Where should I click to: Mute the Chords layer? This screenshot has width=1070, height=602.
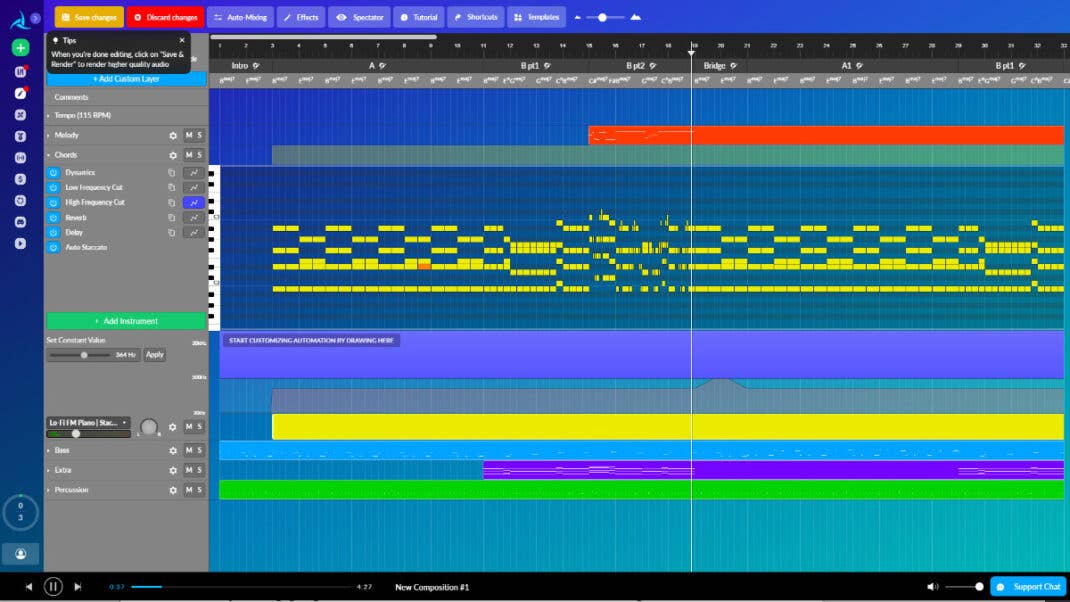(189, 155)
